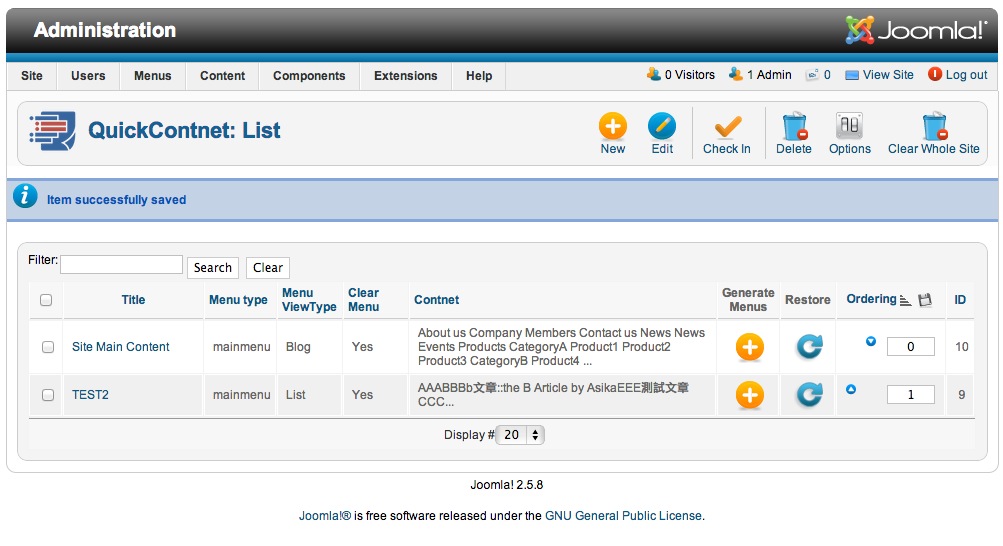Click the ordering sort direction icon
The width and height of the screenshot is (1003, 546).
pyautogui.click(x=905, y=300)
